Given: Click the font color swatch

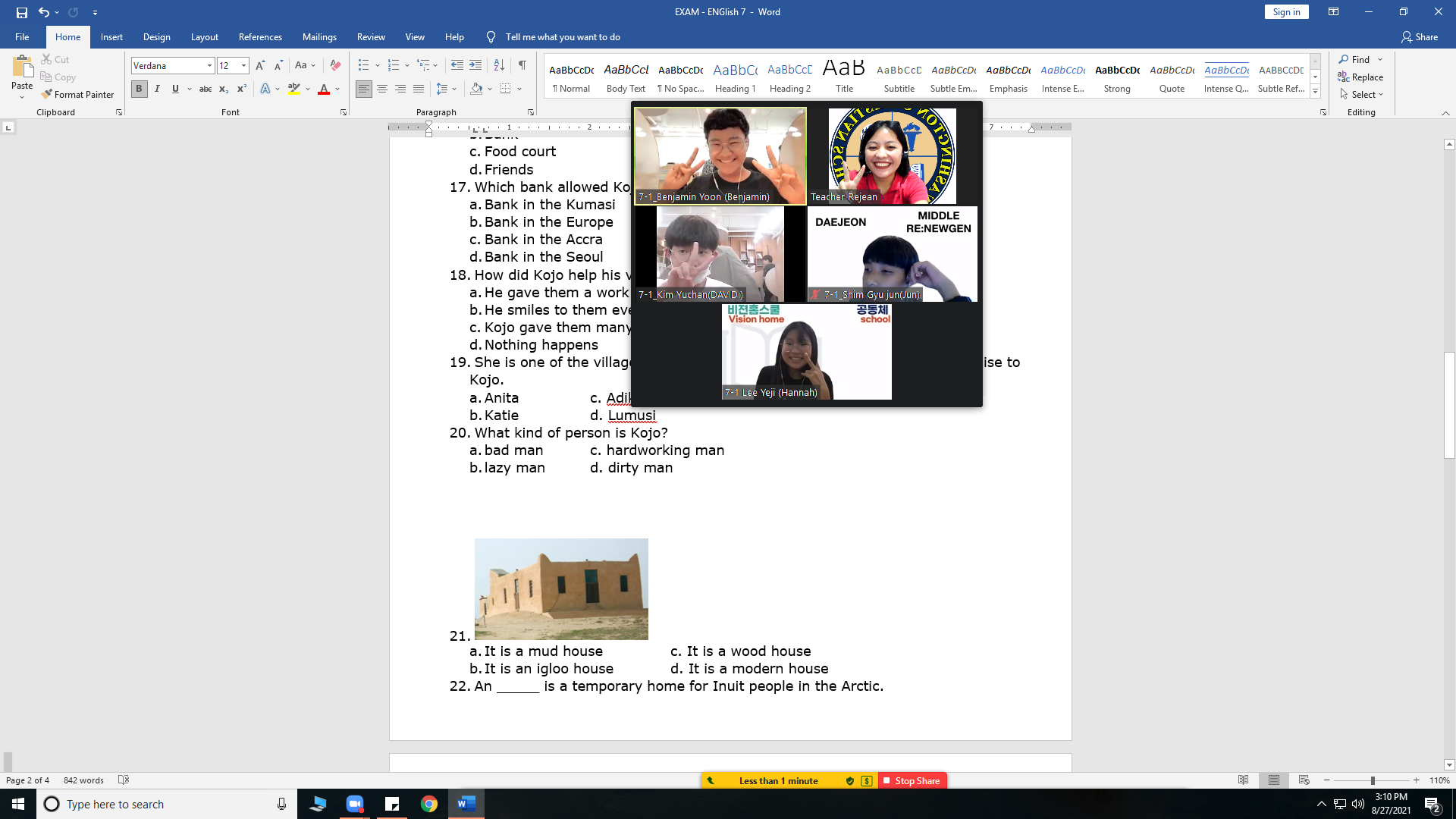Looking at the screenshot, I should tap(324, 89).
